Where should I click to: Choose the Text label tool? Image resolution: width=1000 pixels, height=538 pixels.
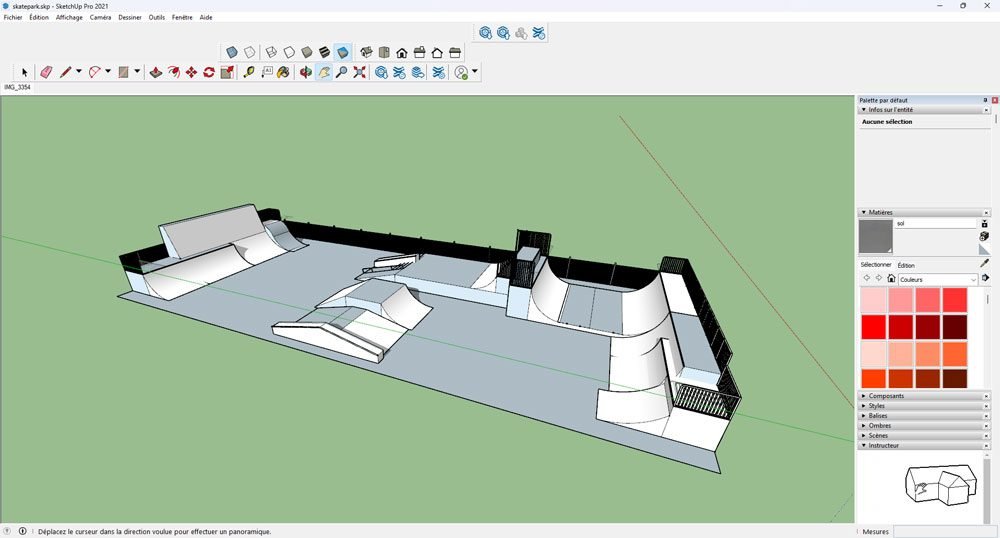[x=267, y=72]
